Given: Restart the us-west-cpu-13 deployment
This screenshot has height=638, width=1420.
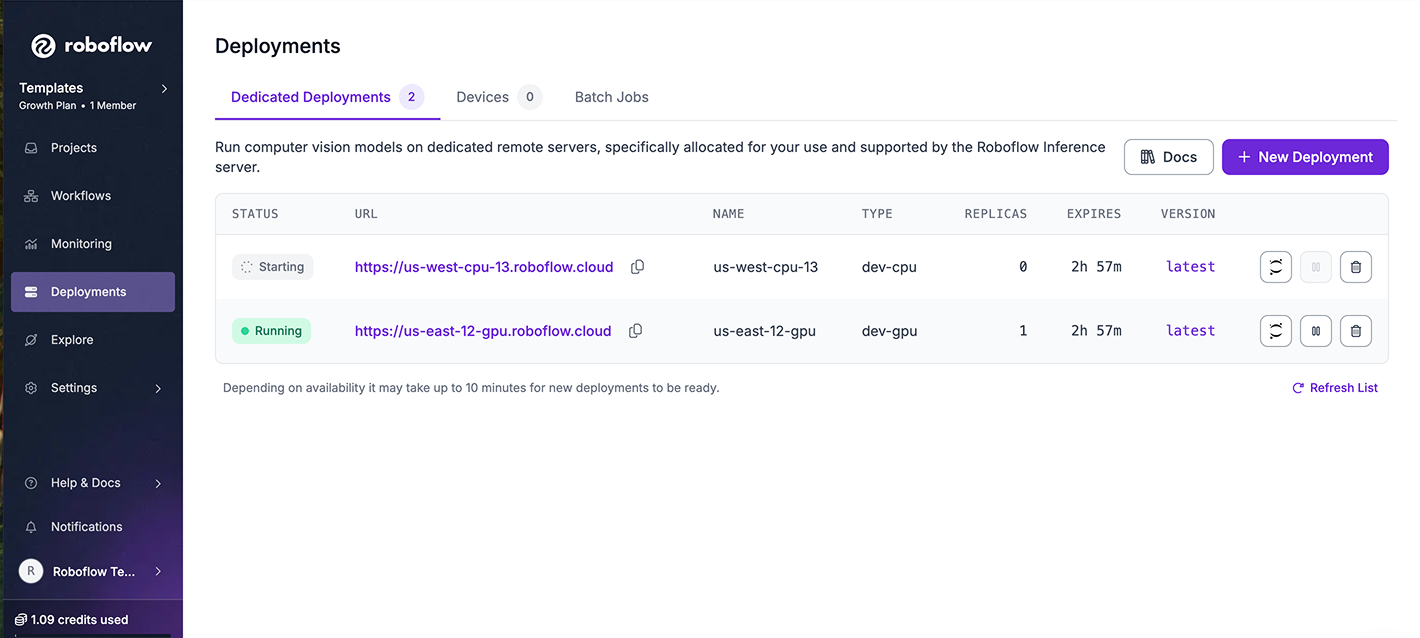Looking at the screenshot, I should (1275, 267).
